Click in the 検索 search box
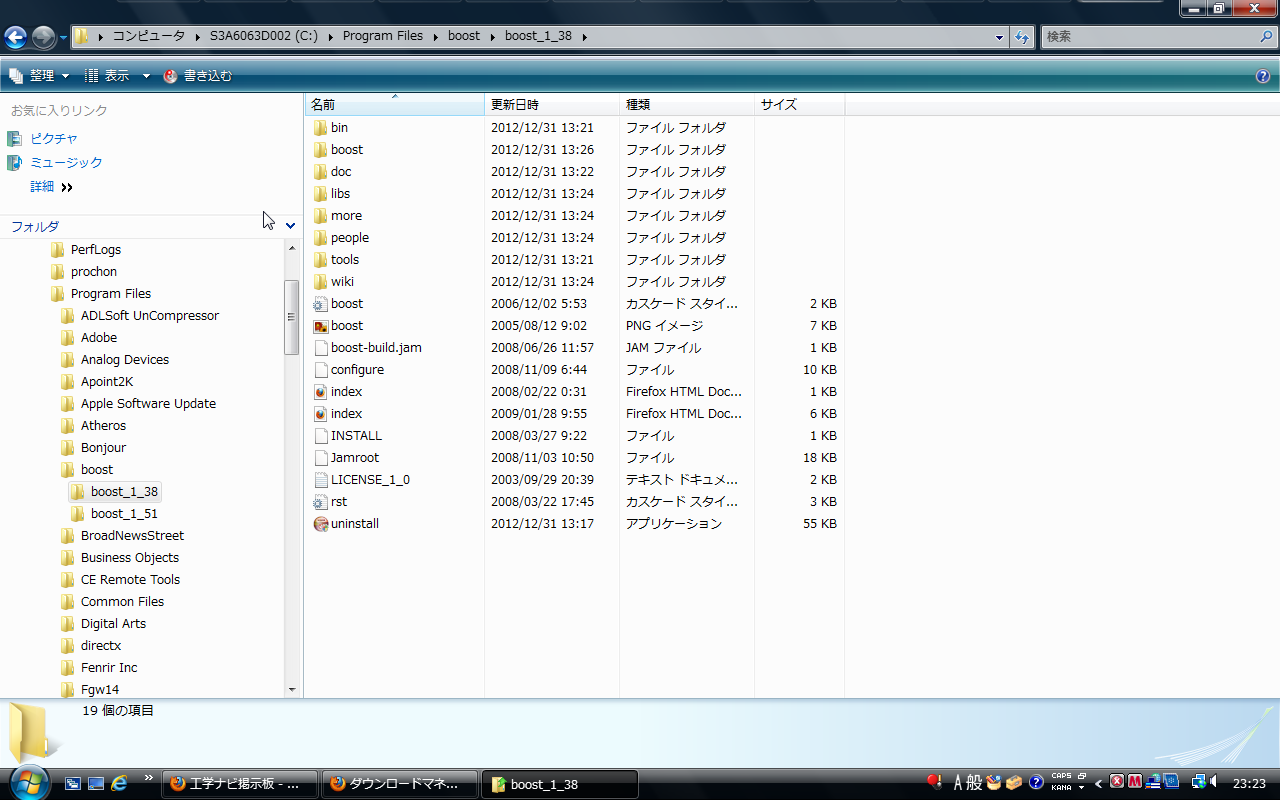This screenshot has height=800, width=1280. 1150,37
